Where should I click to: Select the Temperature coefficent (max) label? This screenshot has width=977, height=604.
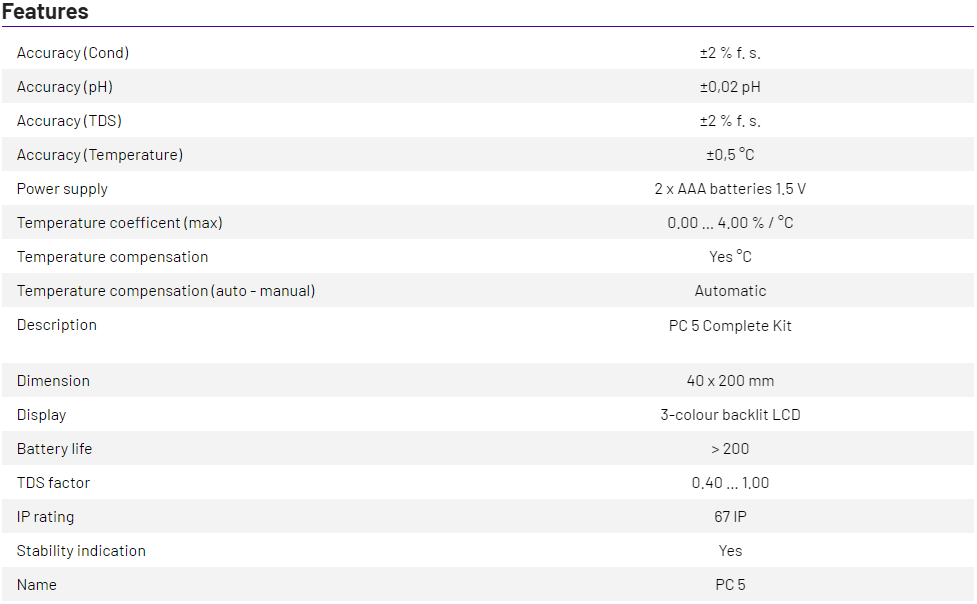click(x=120, y=223)
